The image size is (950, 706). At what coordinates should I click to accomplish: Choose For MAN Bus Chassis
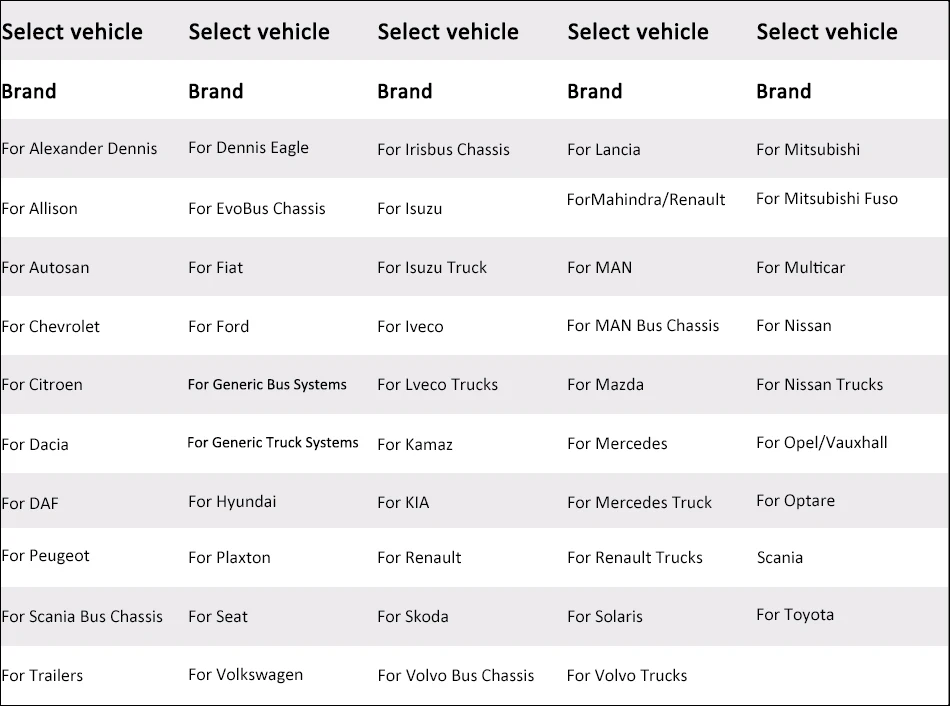[643, 325]
